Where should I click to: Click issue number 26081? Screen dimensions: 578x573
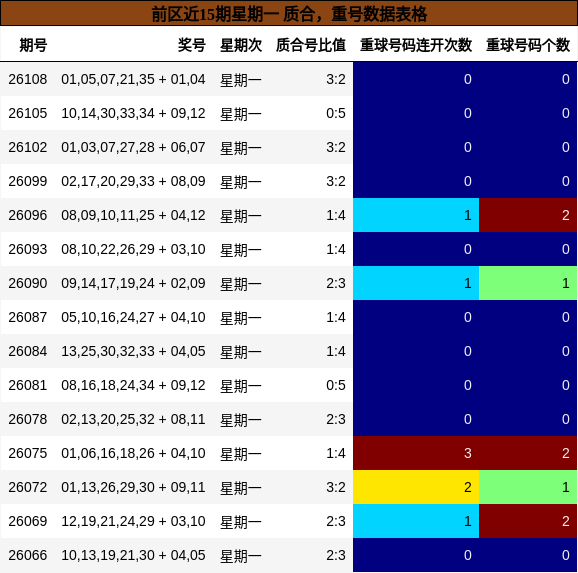[28, 385]
